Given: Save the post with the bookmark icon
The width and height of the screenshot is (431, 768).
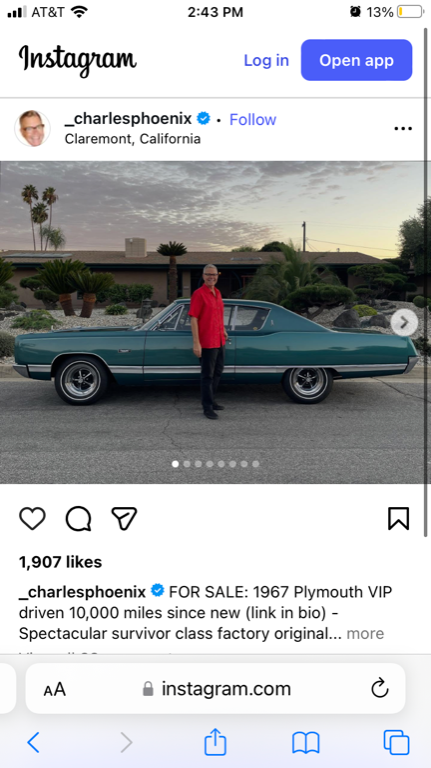Looking at the screenshot, I should tap(398, 518).
